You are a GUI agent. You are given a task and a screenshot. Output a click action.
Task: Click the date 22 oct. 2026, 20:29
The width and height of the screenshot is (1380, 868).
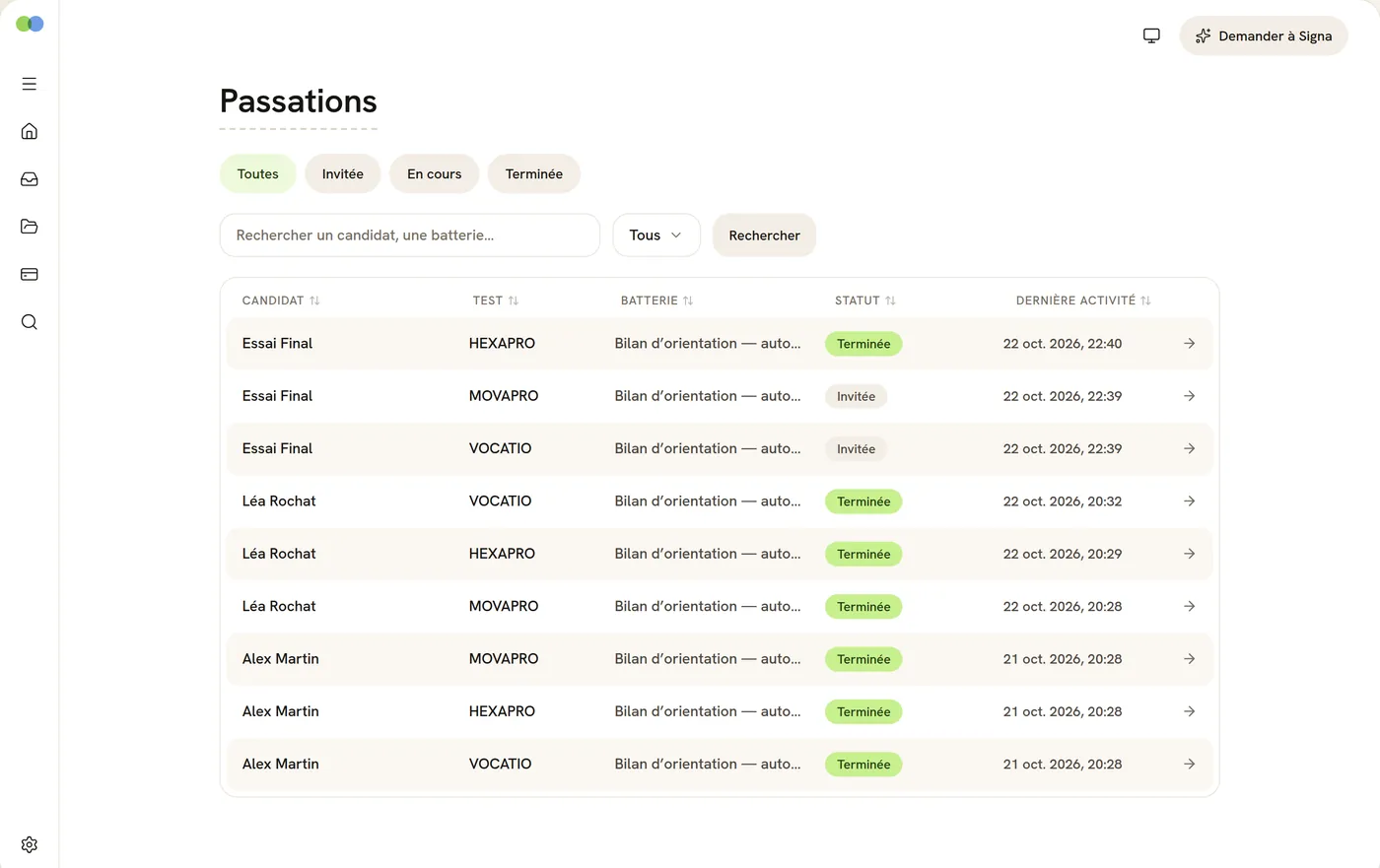pos(1063,554)
